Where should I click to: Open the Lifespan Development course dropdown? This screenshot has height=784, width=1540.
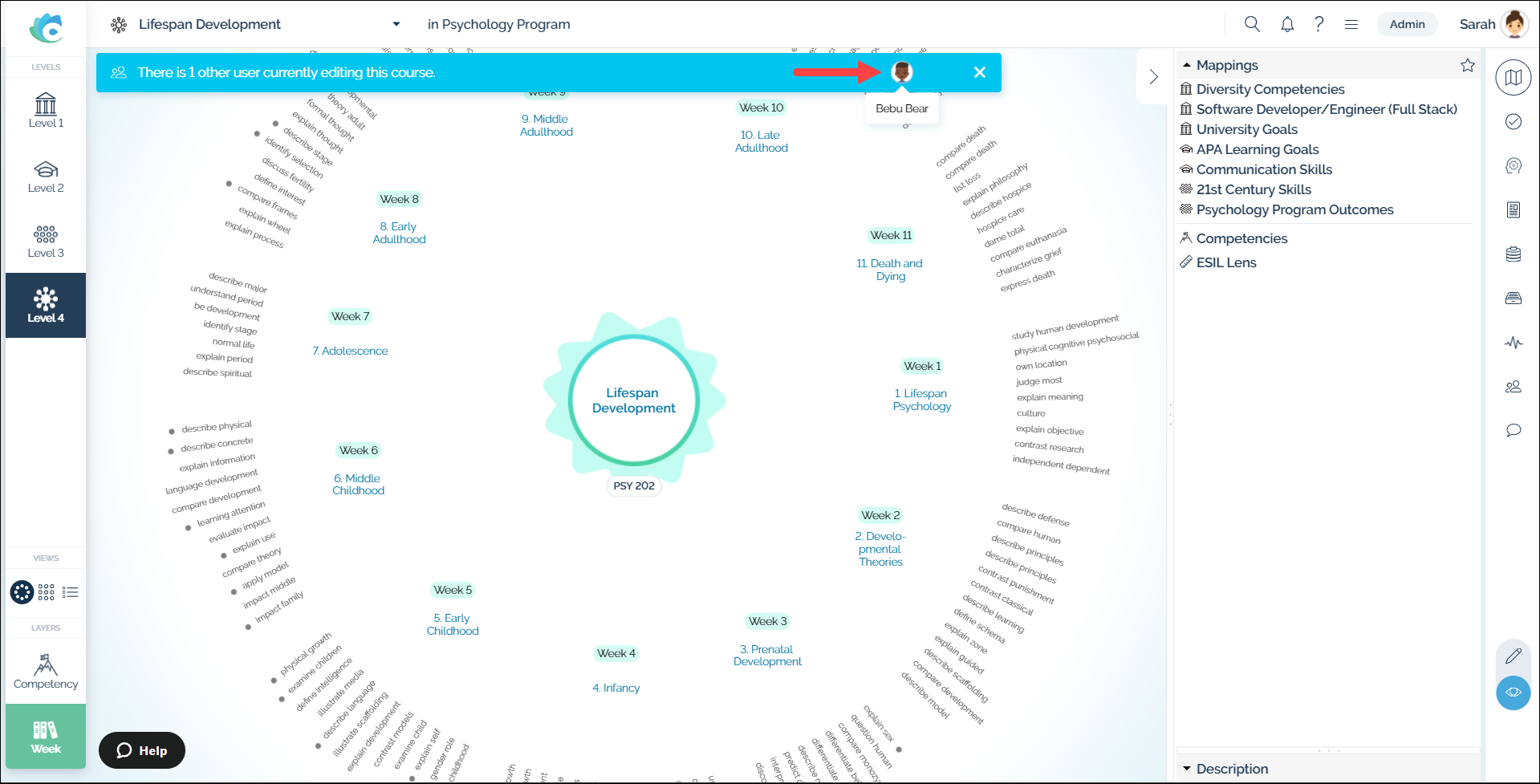pos(396,24)
